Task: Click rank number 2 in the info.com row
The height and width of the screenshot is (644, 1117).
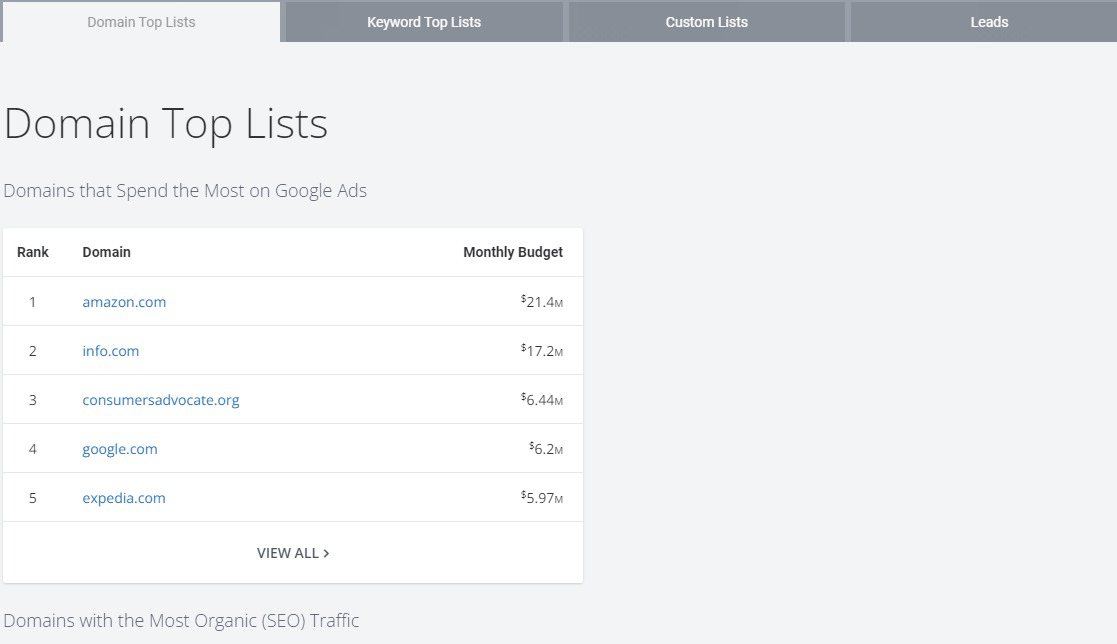Action: [x=32, y=351]
